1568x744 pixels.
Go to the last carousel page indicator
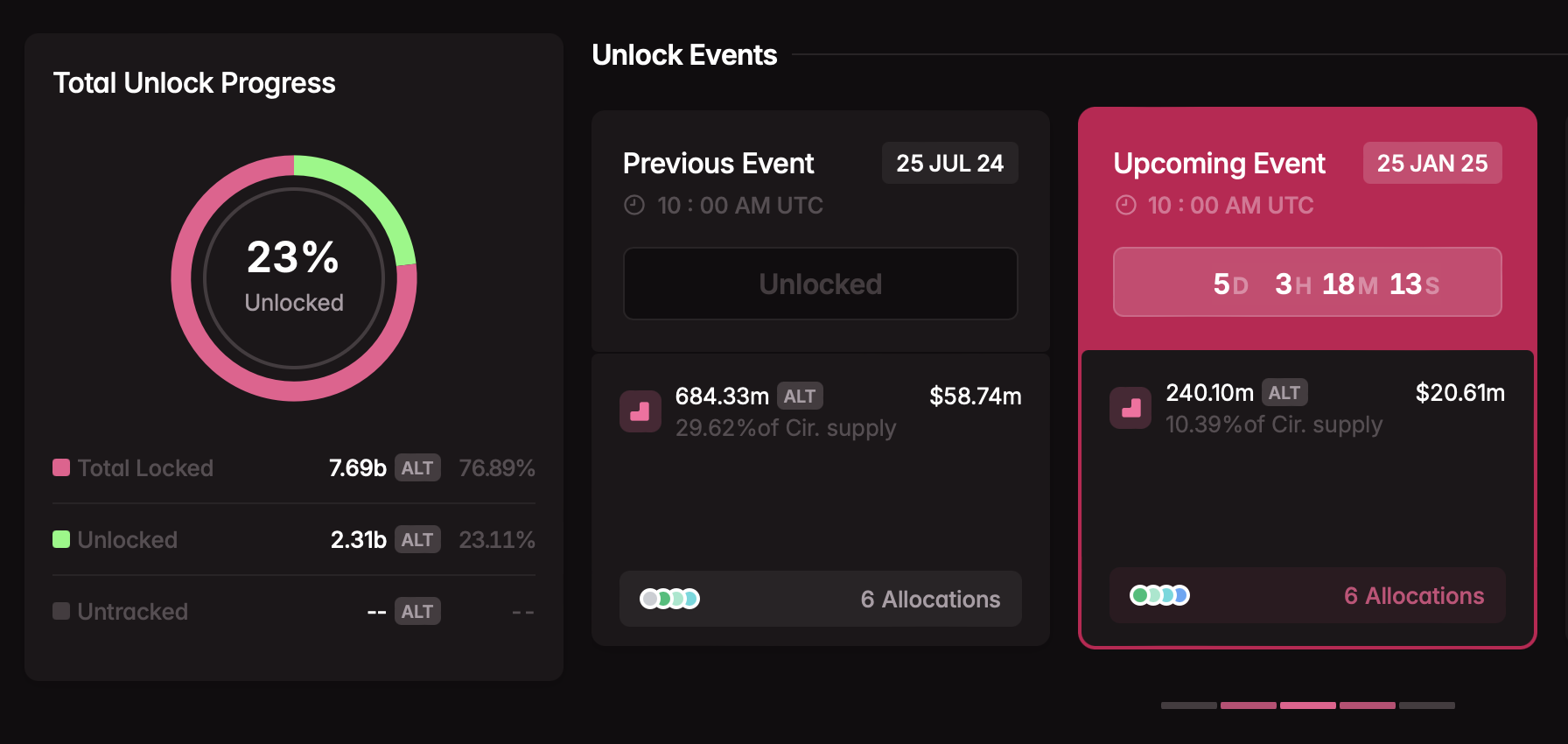[1426, 705]
